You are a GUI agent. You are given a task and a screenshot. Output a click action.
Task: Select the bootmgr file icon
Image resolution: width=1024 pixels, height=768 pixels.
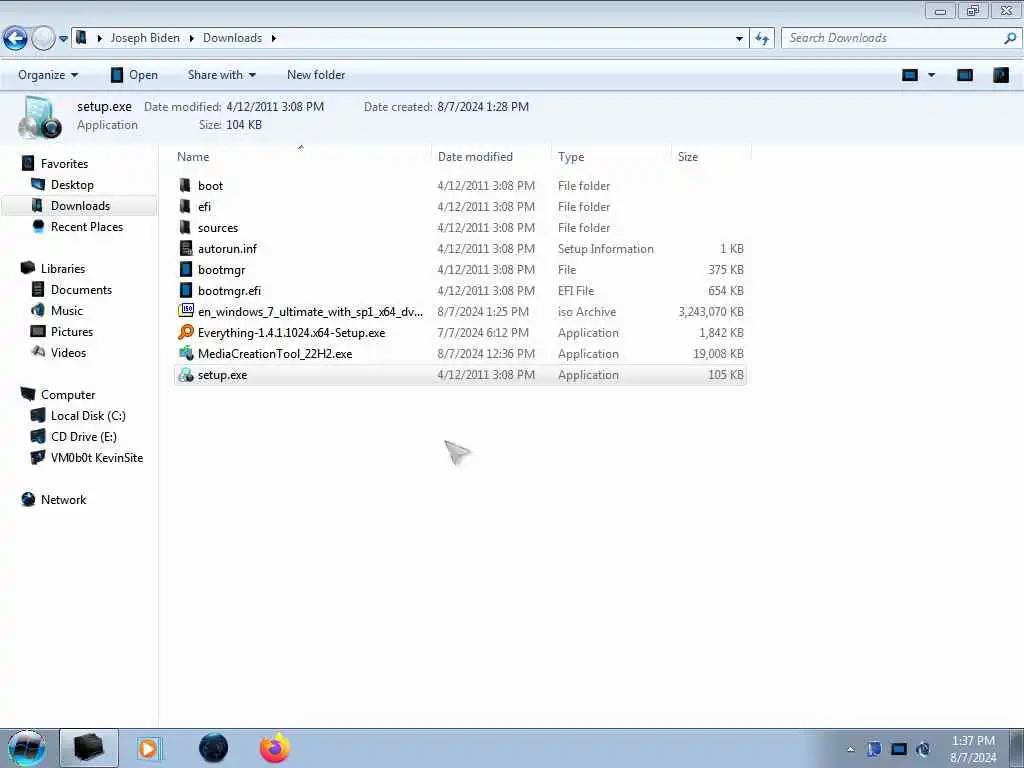pyautogui.click(x=186, y=269)
